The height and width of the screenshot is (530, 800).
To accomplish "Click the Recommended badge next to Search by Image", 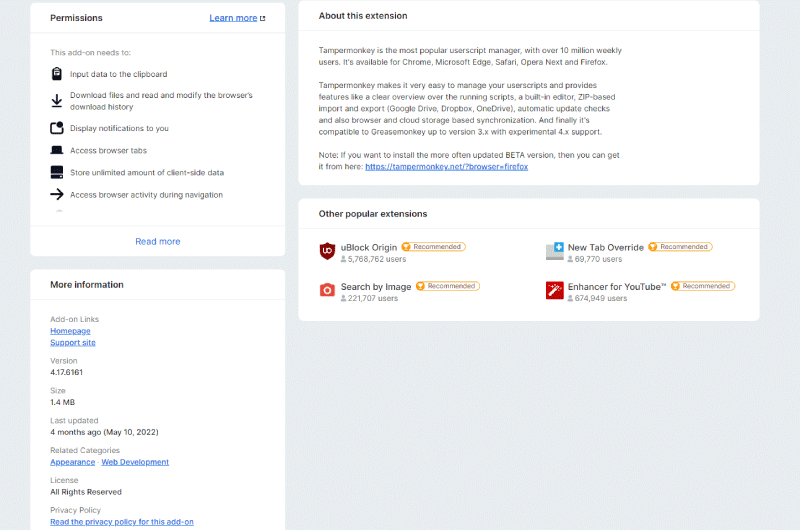I will (448, 286).
